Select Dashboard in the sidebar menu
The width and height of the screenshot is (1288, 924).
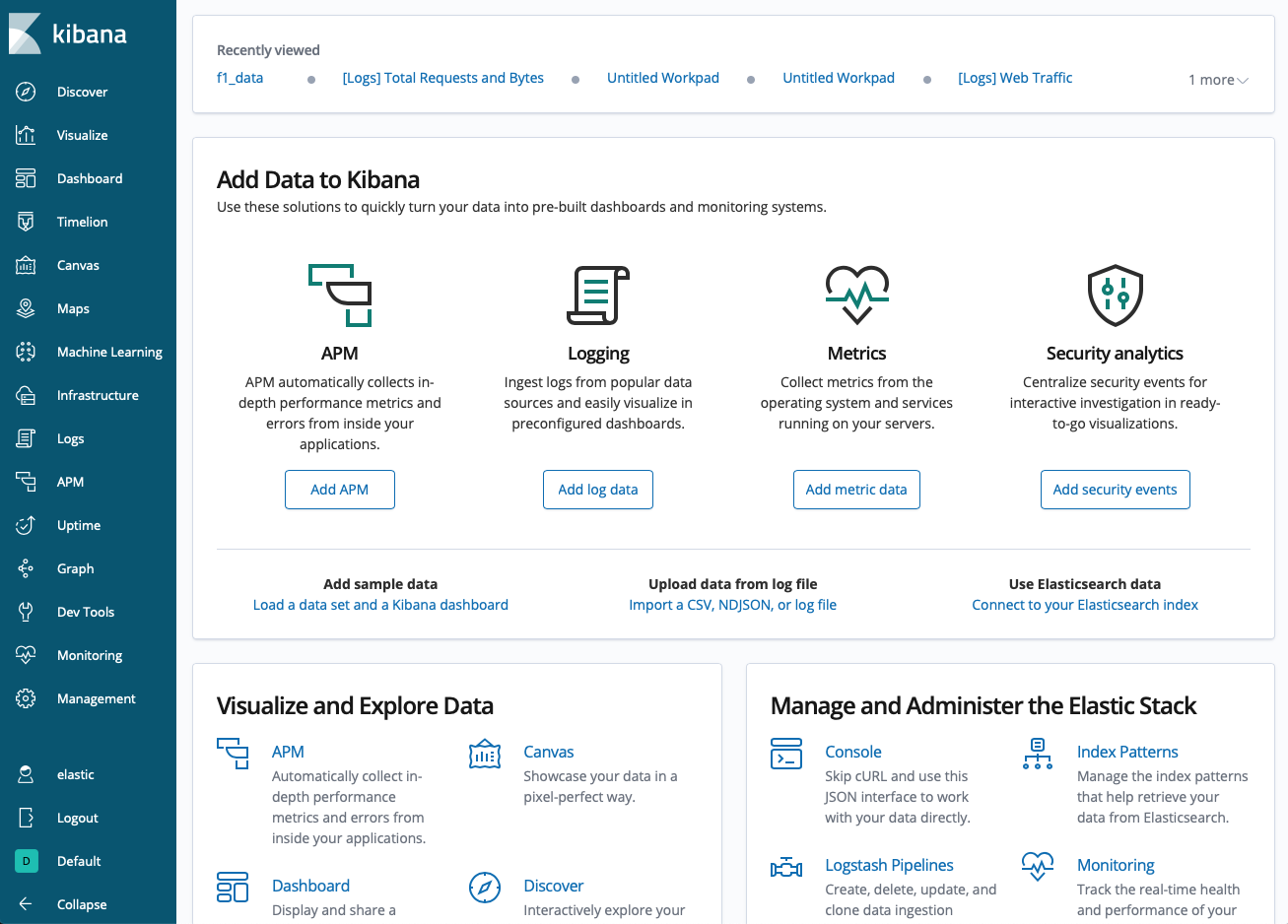pos(90,178)
